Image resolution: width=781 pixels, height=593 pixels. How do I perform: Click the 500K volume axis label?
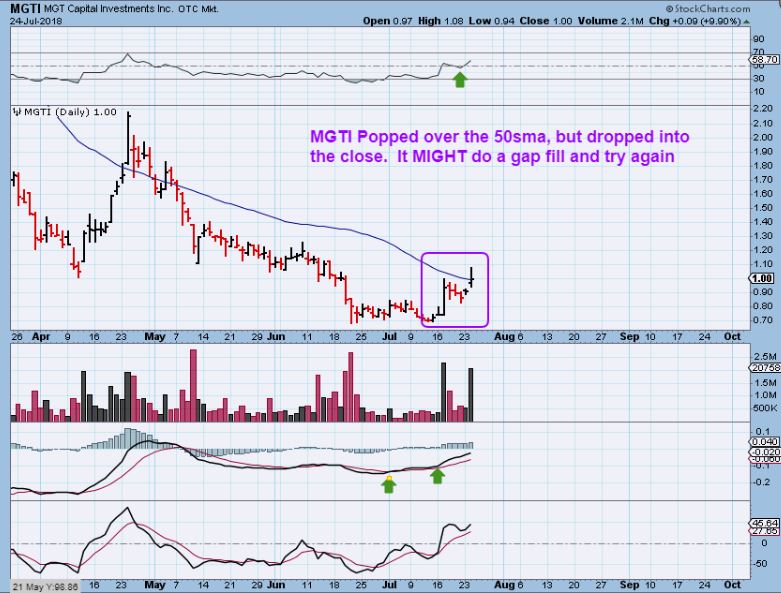point(766,408)
